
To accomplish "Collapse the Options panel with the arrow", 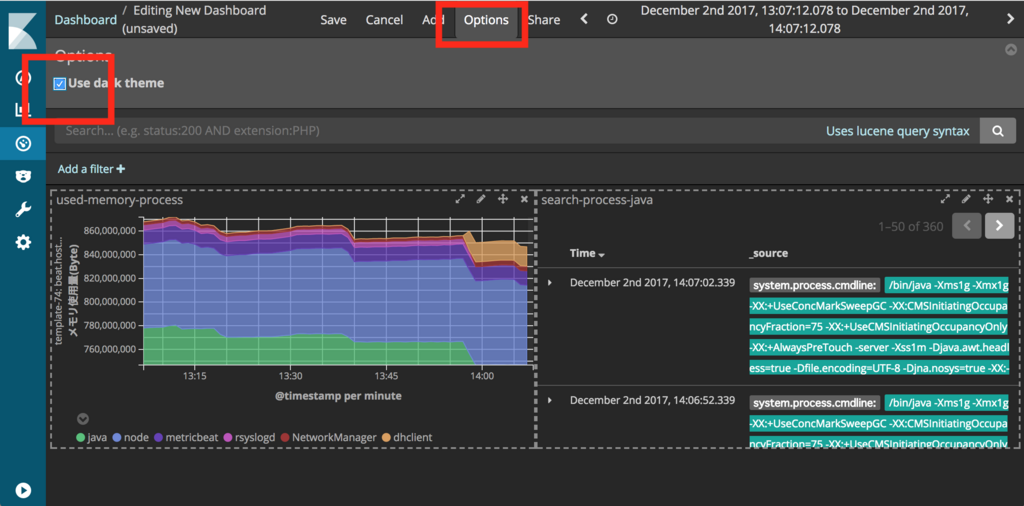I will click(1010, 49).
